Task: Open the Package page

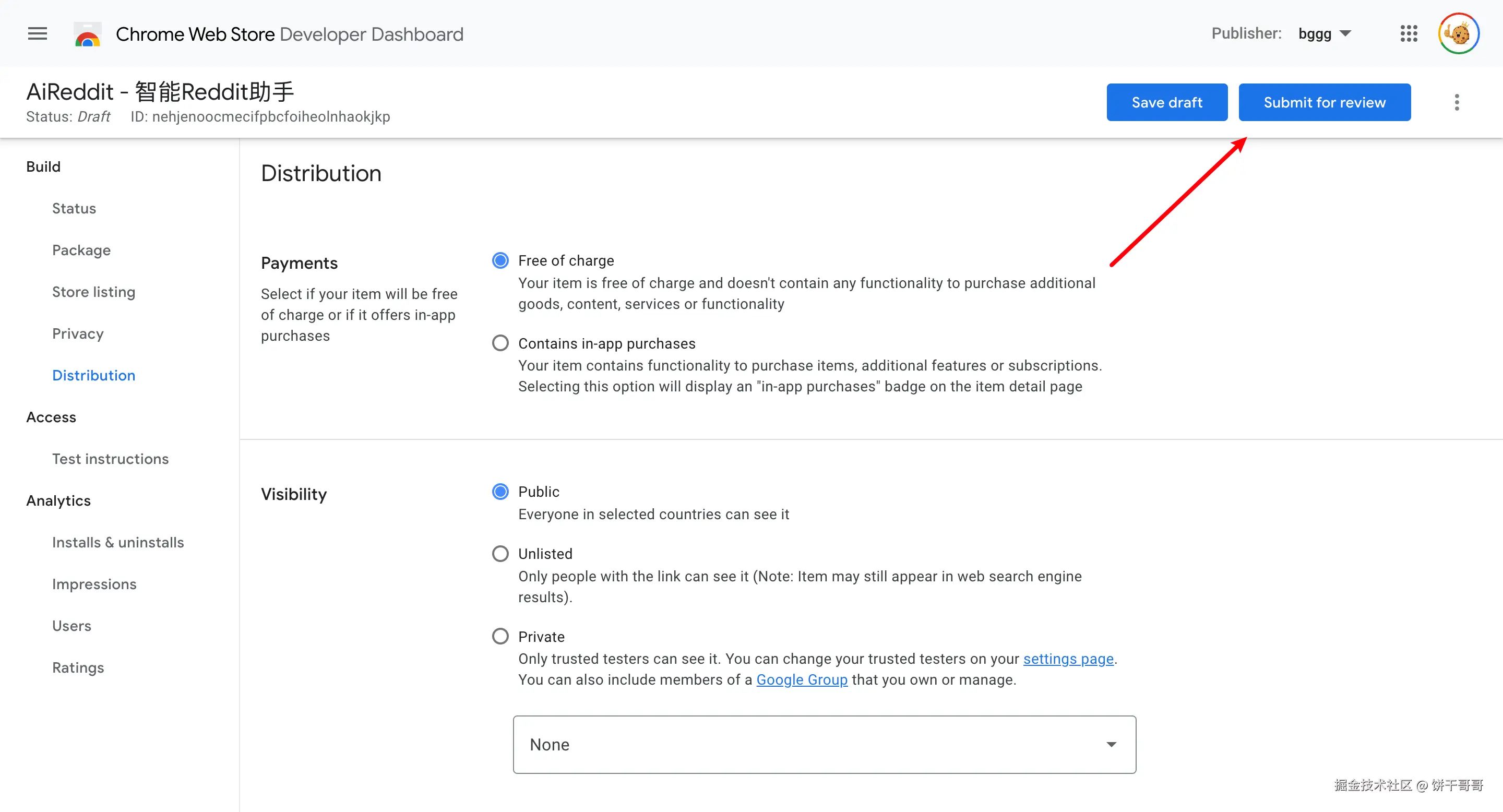Action: (81, 250)
